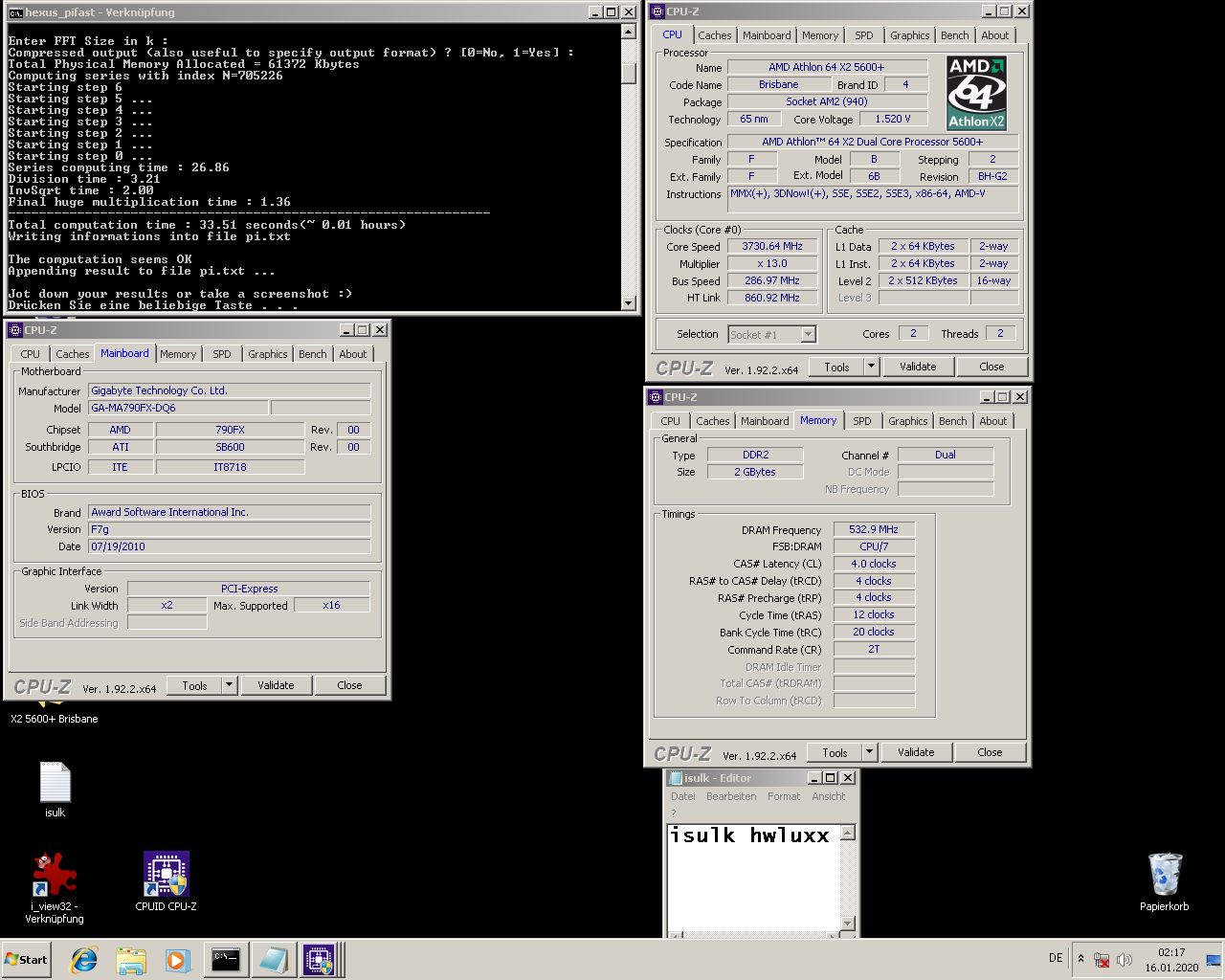The height and width of the screenshot is (980, 1225).
Task: Click the isulk Editor title icon
Action: pyautogui.click(x=676, y=778)
